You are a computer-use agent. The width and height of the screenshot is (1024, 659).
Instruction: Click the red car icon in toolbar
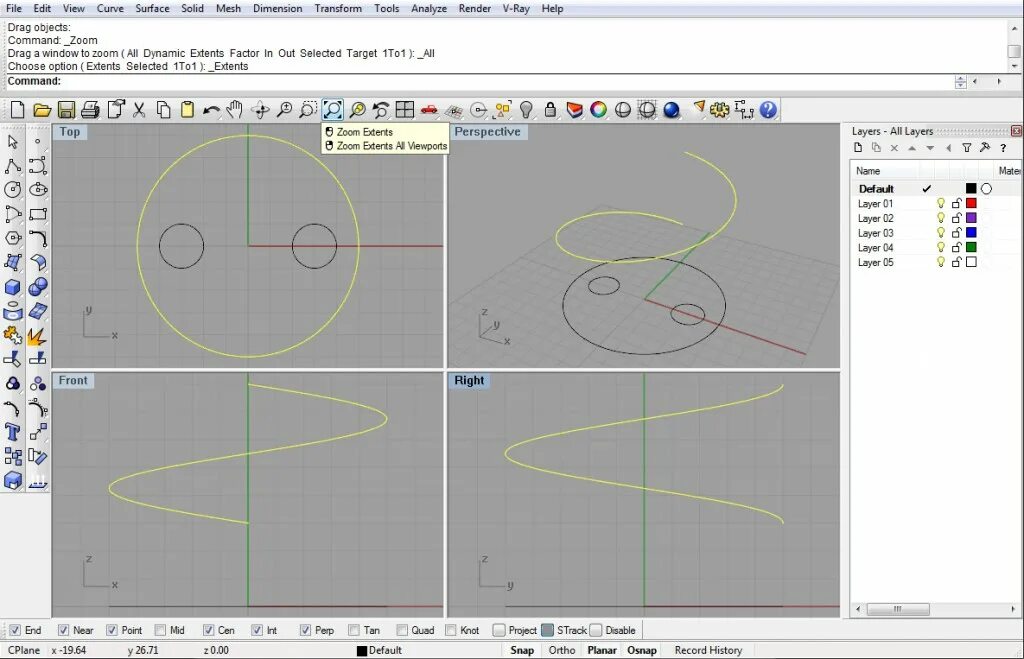point(429,110)
